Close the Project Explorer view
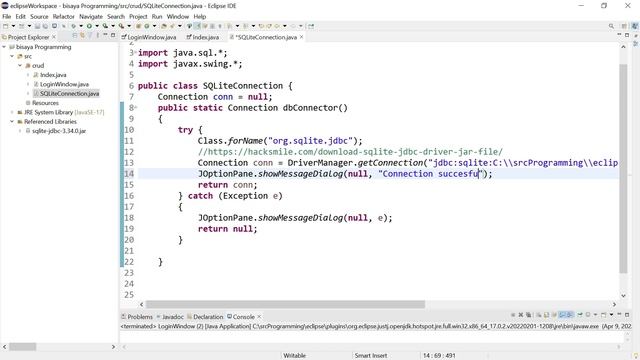 [x=54, y=37]
